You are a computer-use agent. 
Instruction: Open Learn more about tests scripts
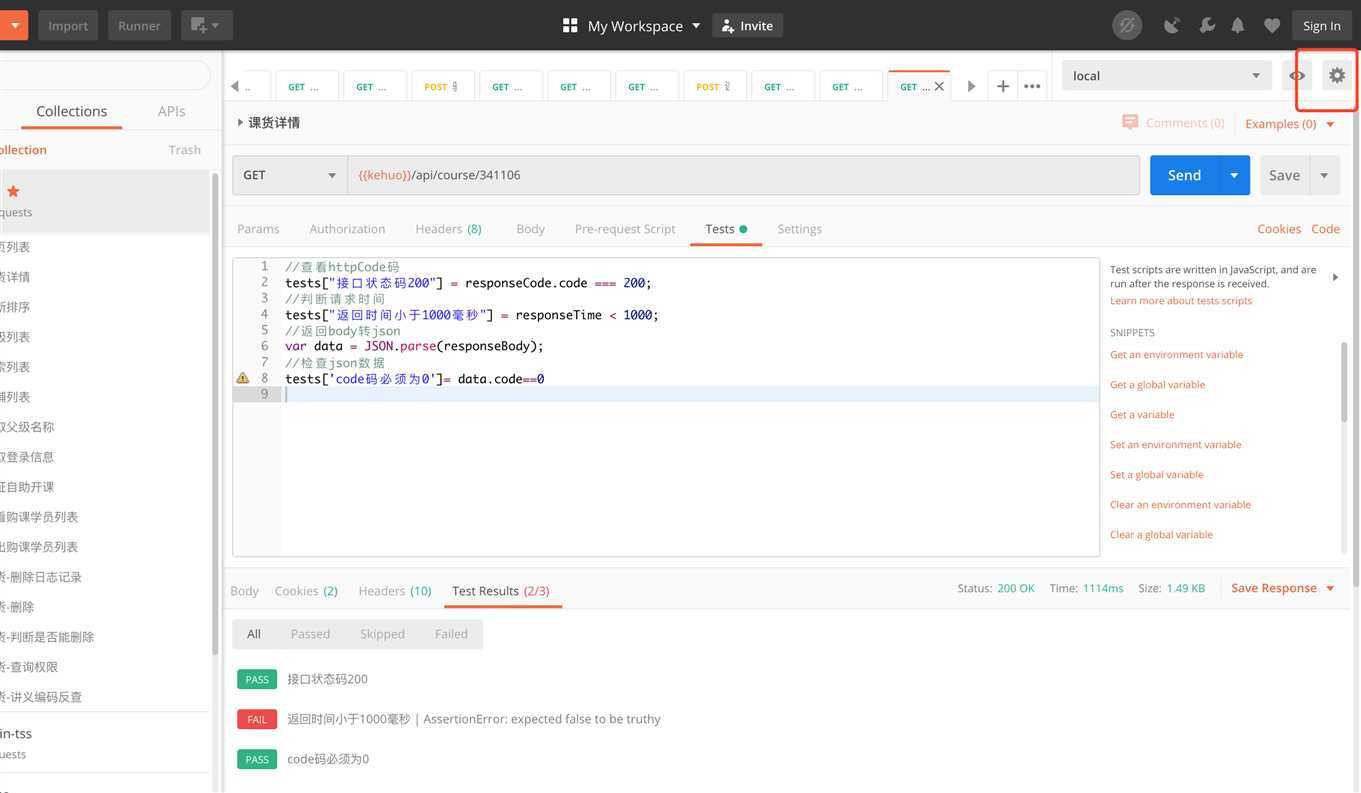click(1181, 300)
